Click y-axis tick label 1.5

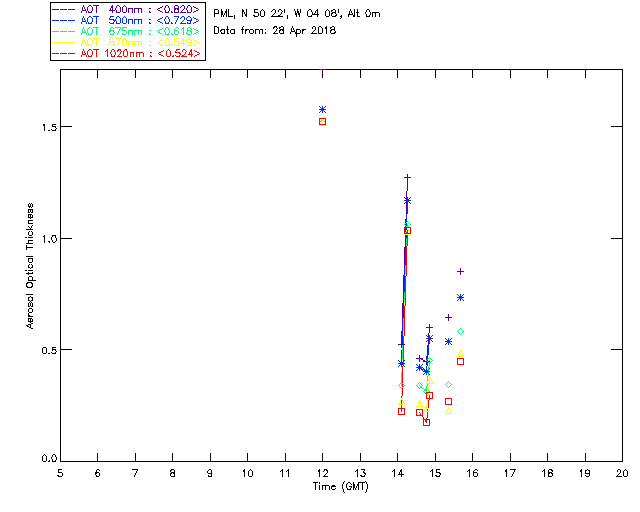click(x=49, y=127)
